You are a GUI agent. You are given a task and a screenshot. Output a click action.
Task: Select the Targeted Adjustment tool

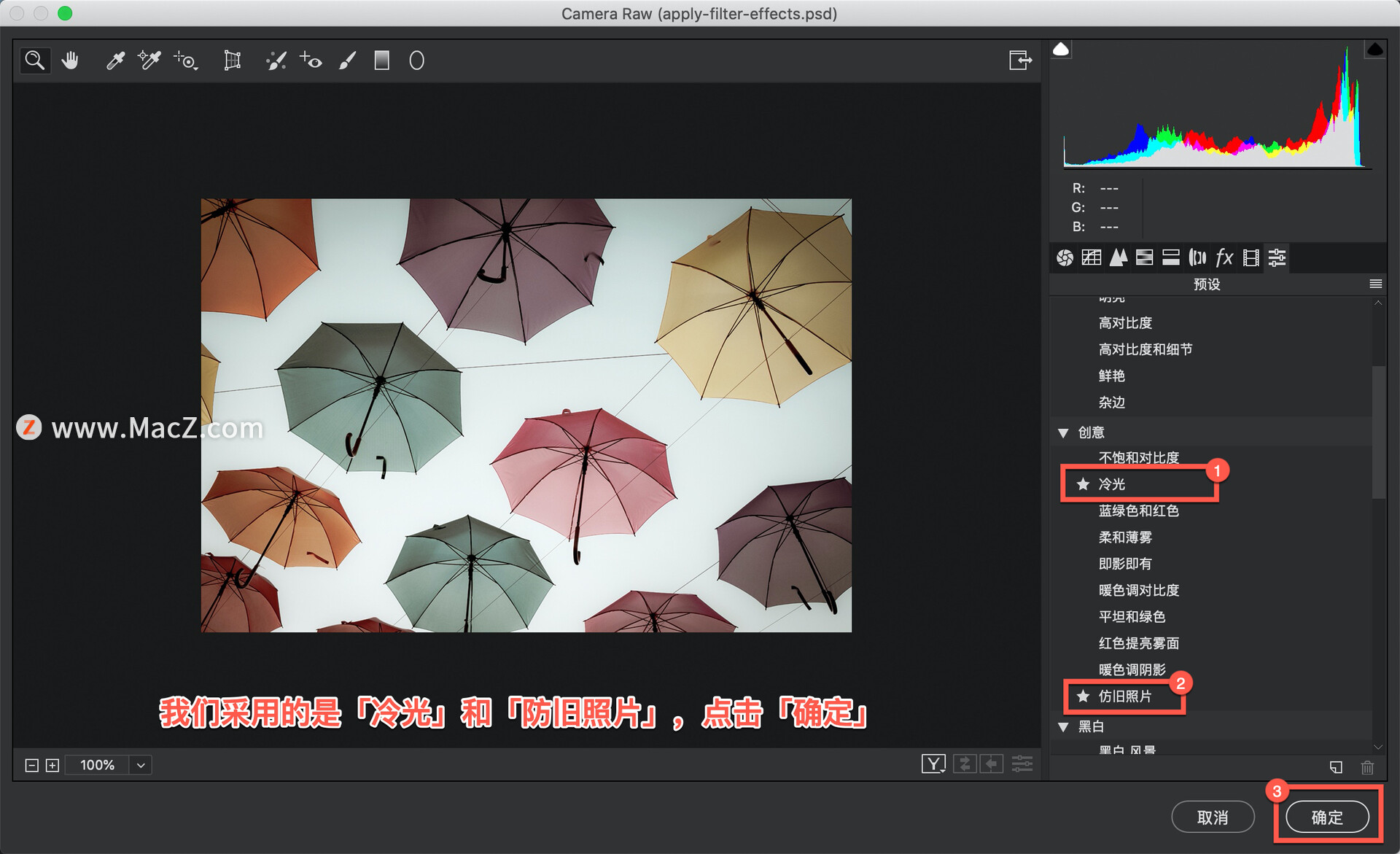[186, 61]
